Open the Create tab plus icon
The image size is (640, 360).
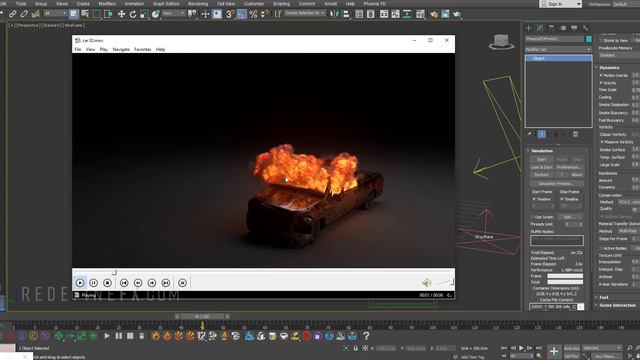tap(529, 28)
